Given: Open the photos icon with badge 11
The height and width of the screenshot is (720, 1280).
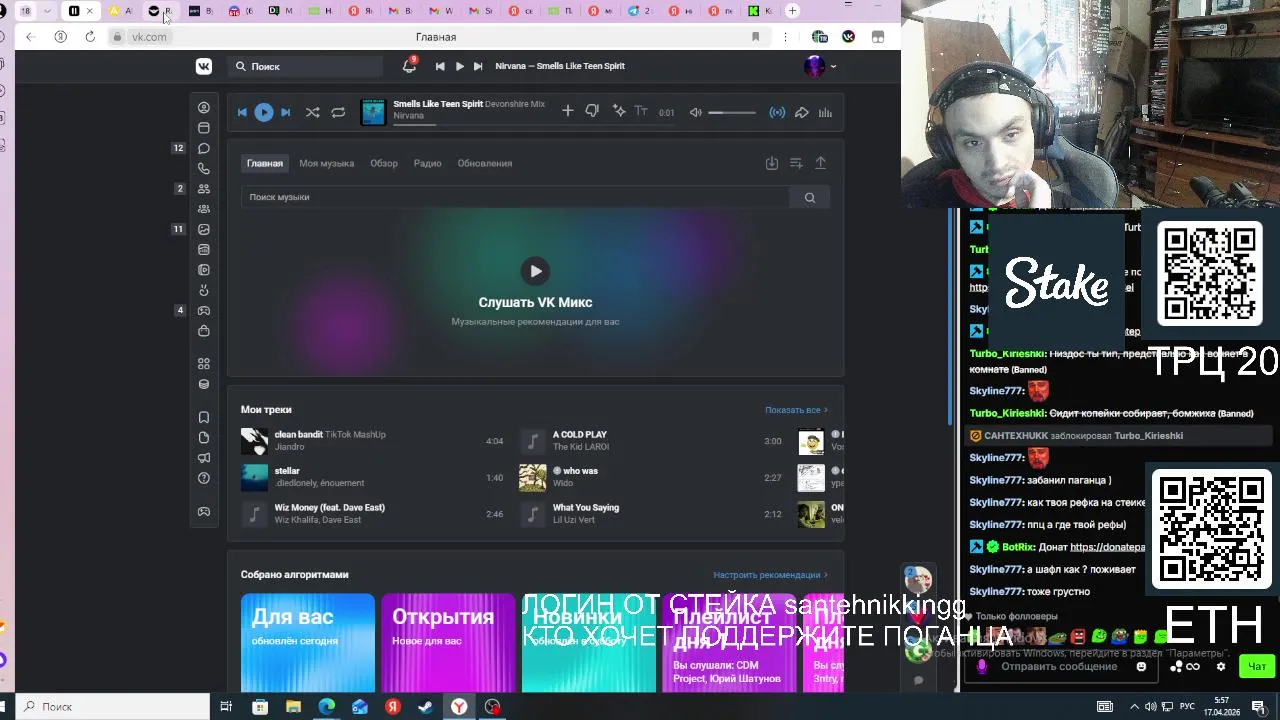Looking at the screenshot, I should point(204,229).
